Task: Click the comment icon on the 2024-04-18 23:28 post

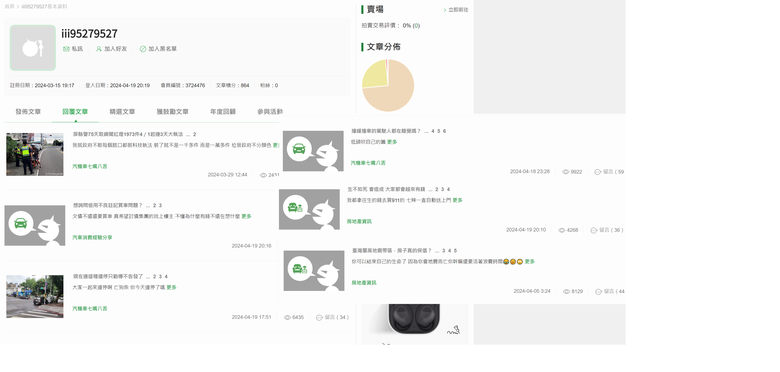Action: click(597, 172)
